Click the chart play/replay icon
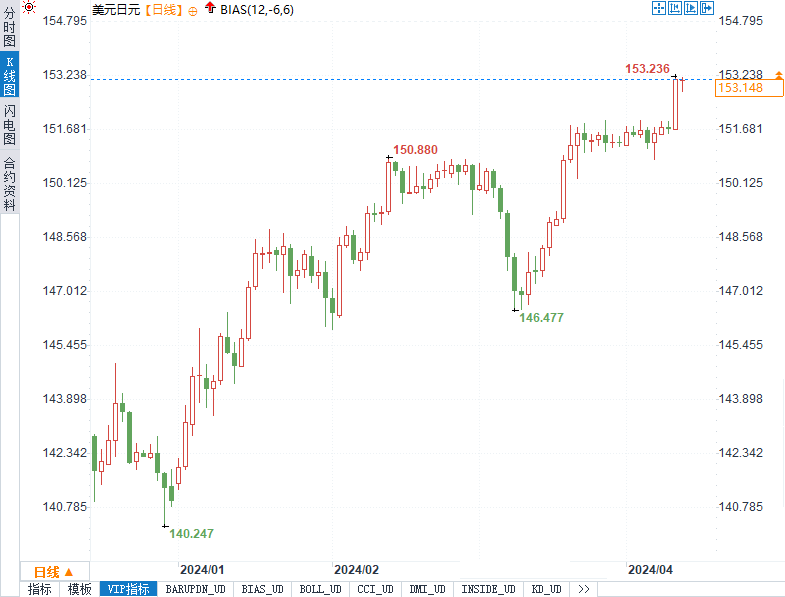The width and height of the screenshot is (785, 597). click(x=693, y=8)
